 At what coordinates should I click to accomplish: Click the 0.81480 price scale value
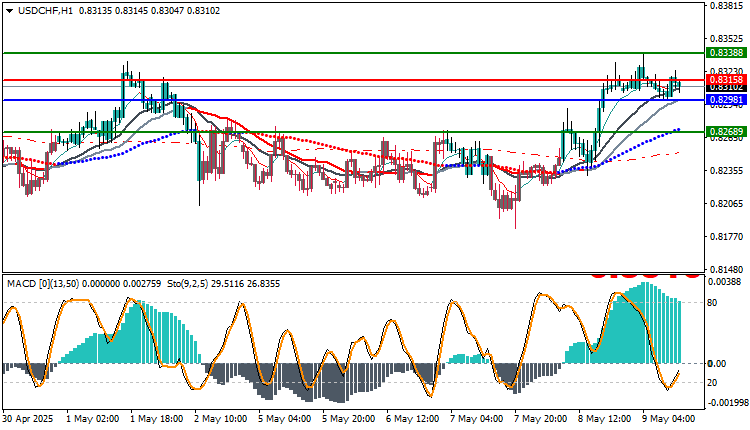727,270
